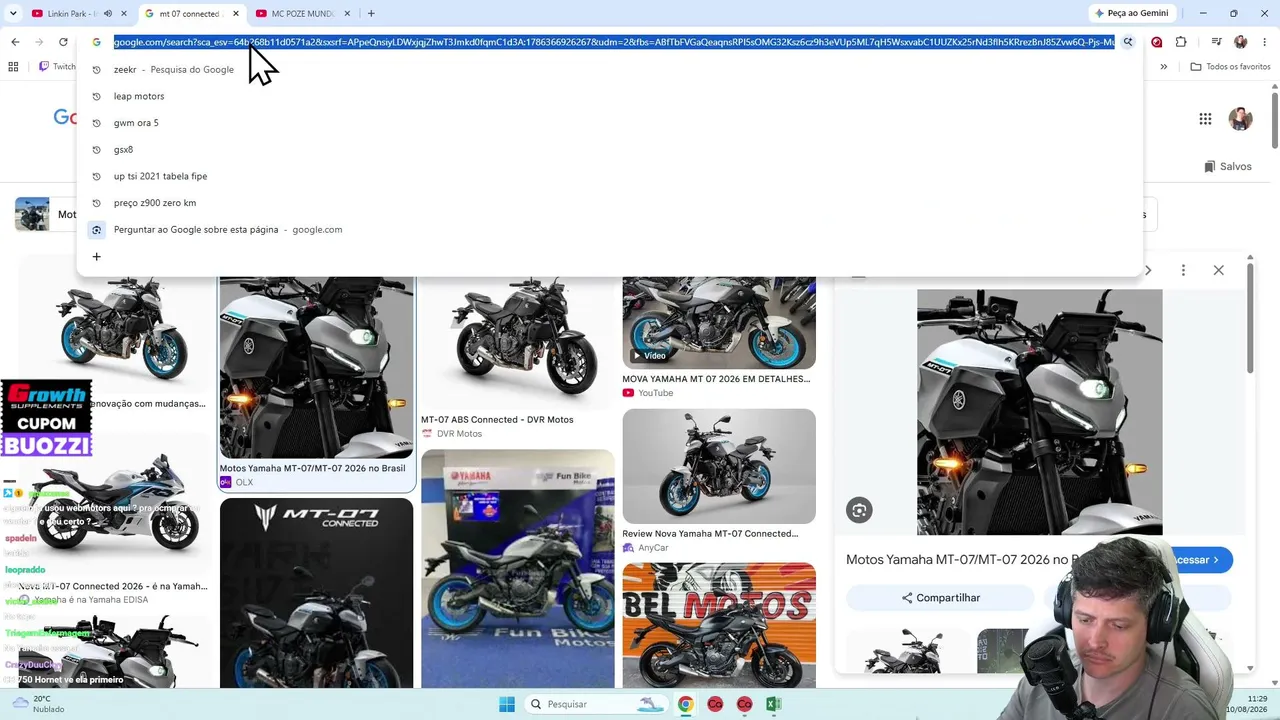Open the Motos Yamaha MT-07 2026 no Brasil result
The image size is (1280, 720).
pos(312,468)
